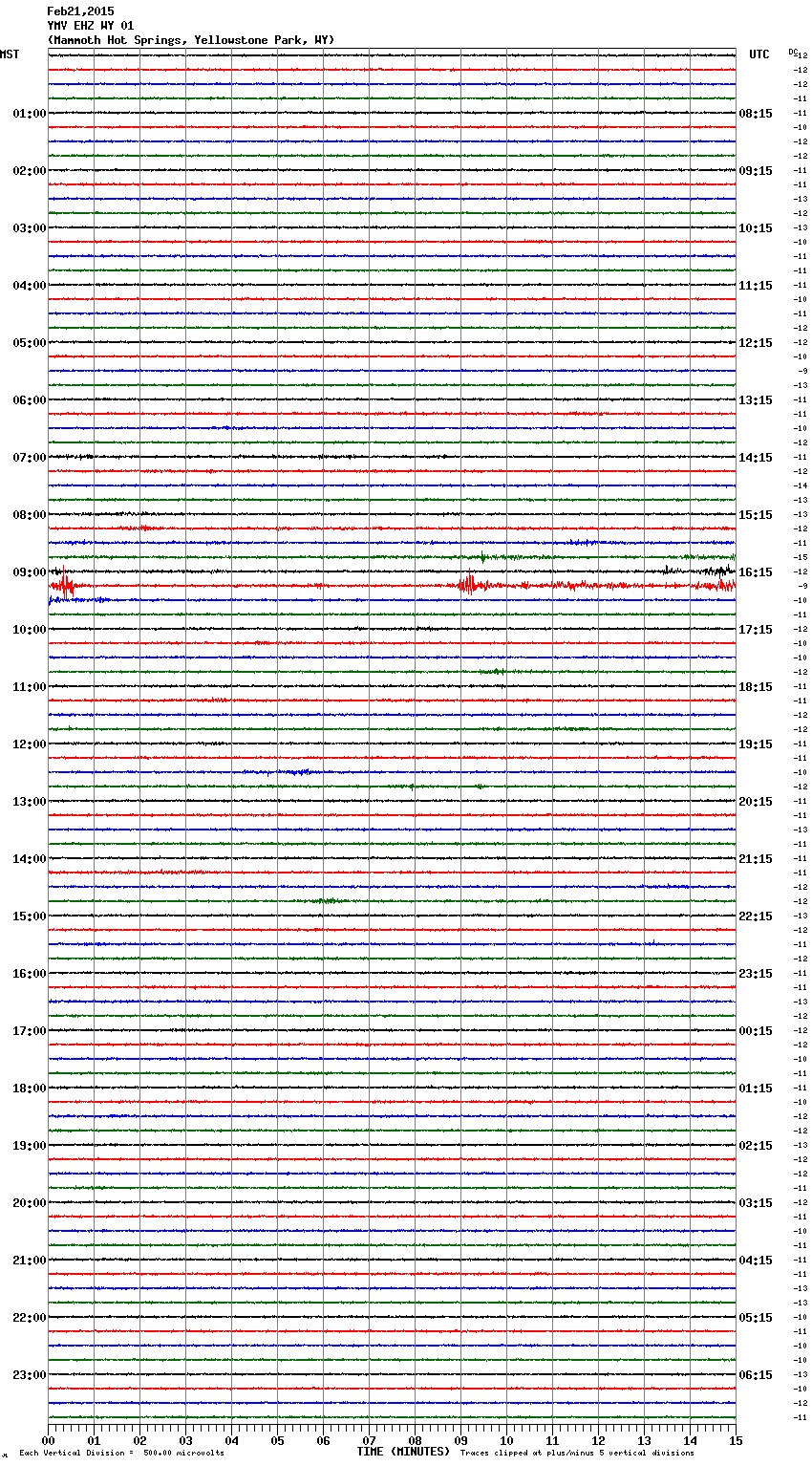Image resolution: width=812 pixels, height=1466 pixels.
Task: Click the red seismic burst near minute 9
Action: tap(470, 584)
